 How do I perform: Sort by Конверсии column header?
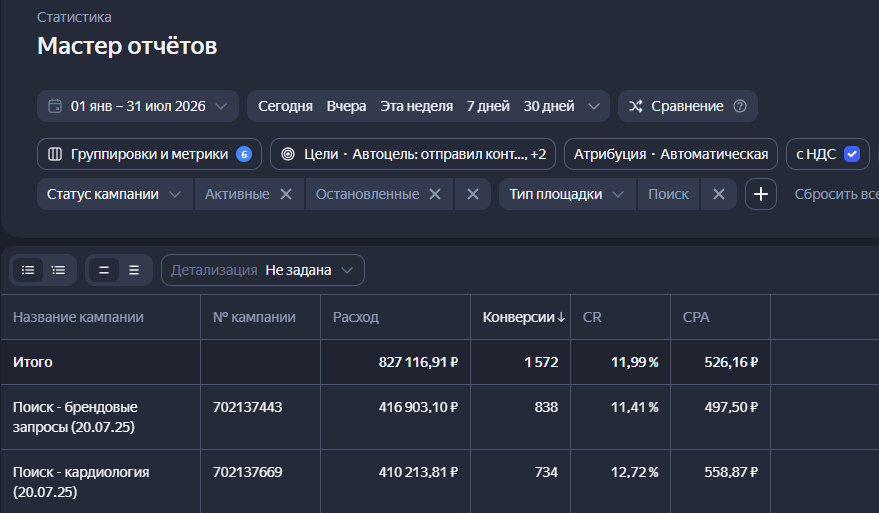[x=524, y=317]
